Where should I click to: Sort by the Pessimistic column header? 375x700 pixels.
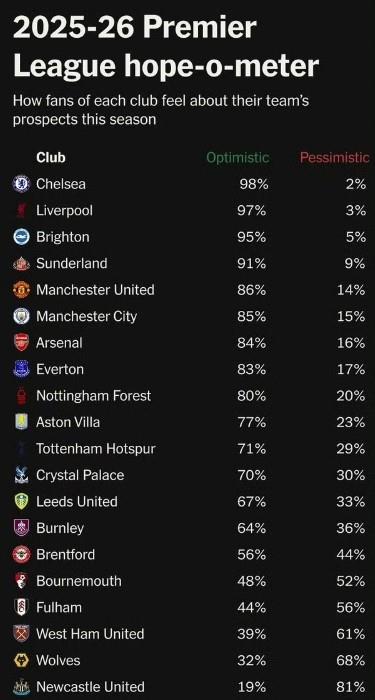pos(334,158)
